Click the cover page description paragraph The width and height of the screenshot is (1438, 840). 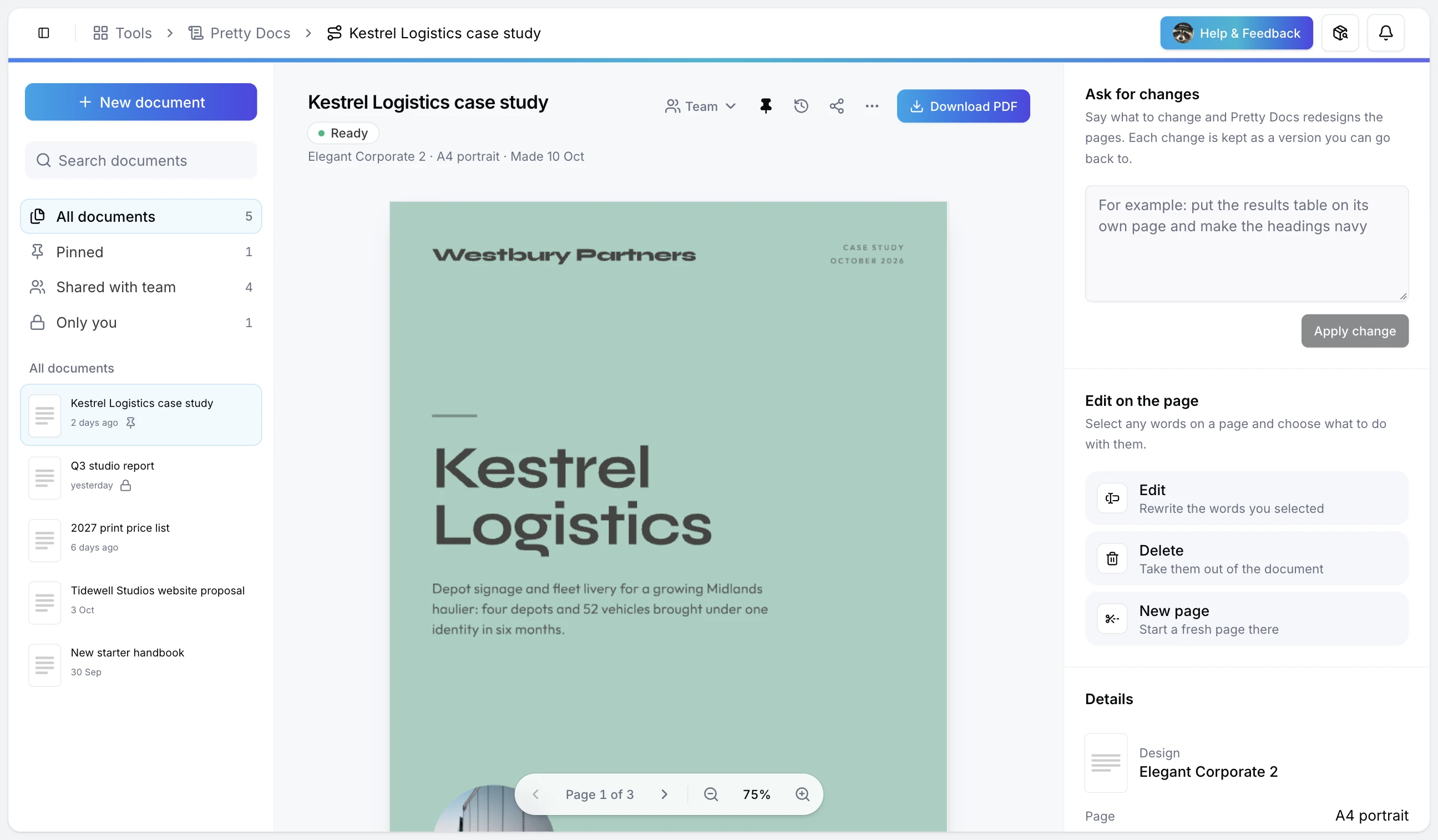[x=600, y=609]
